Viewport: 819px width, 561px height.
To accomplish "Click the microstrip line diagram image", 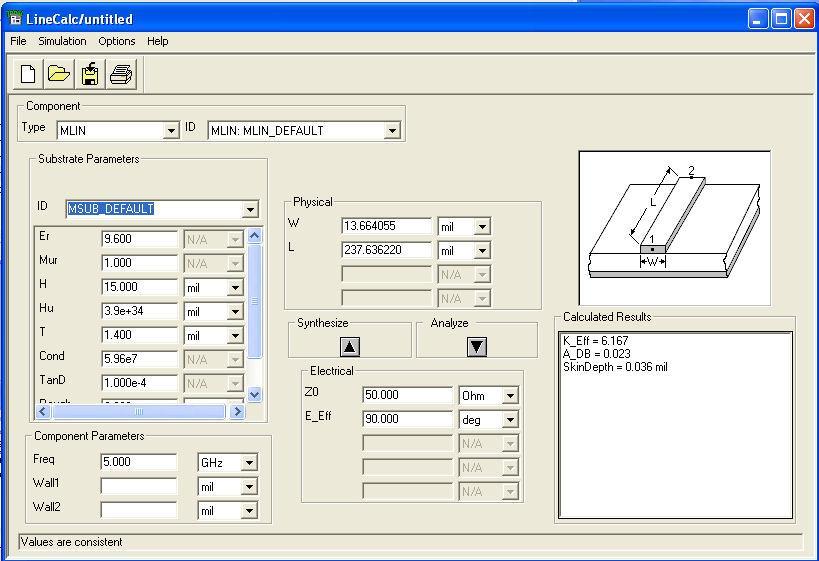I will click(x=674, y=228).
